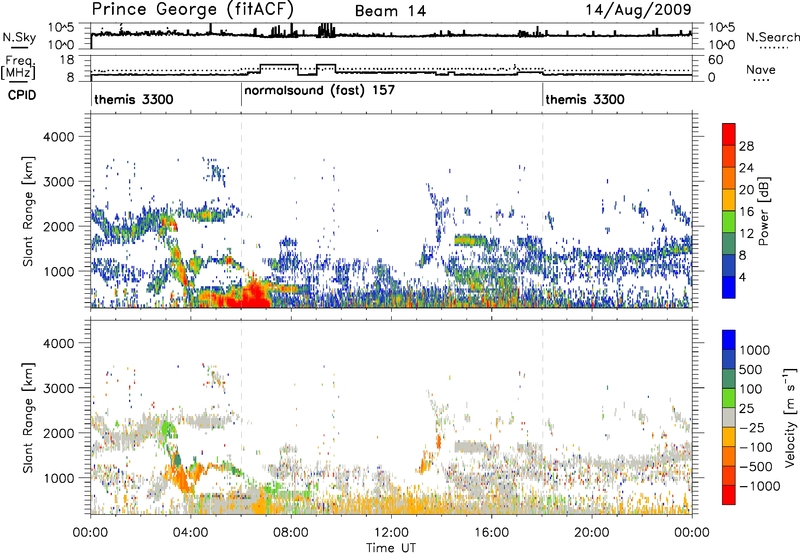Click the 'Power [dB]' colorbar title
Image resolution: width=800 pixels, height=554 pixels.
pyautogui.click(x=764, y=211)
